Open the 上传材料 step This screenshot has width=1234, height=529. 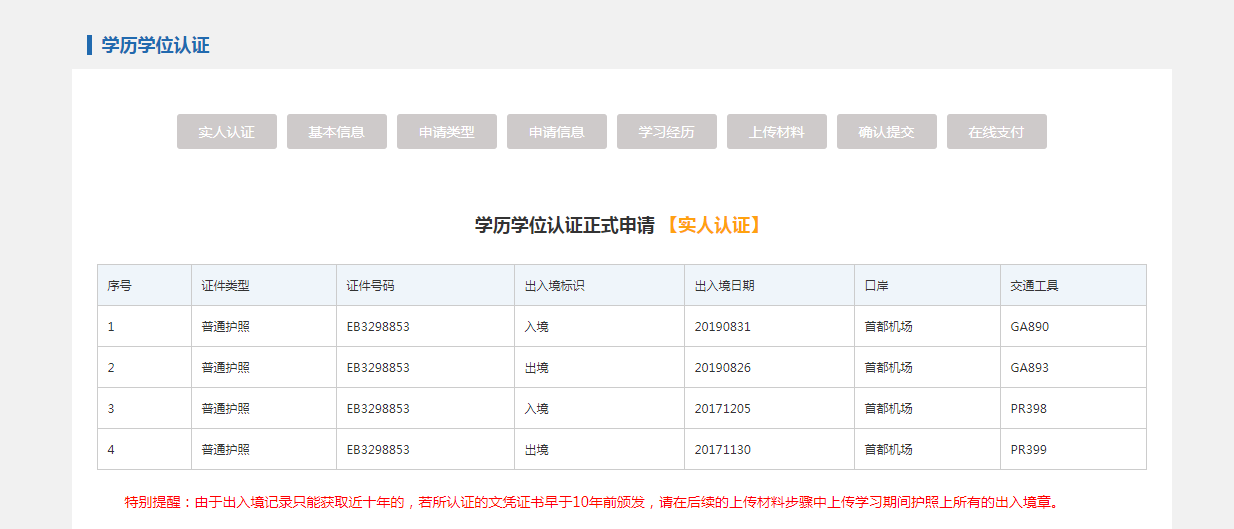pos(776,132)
